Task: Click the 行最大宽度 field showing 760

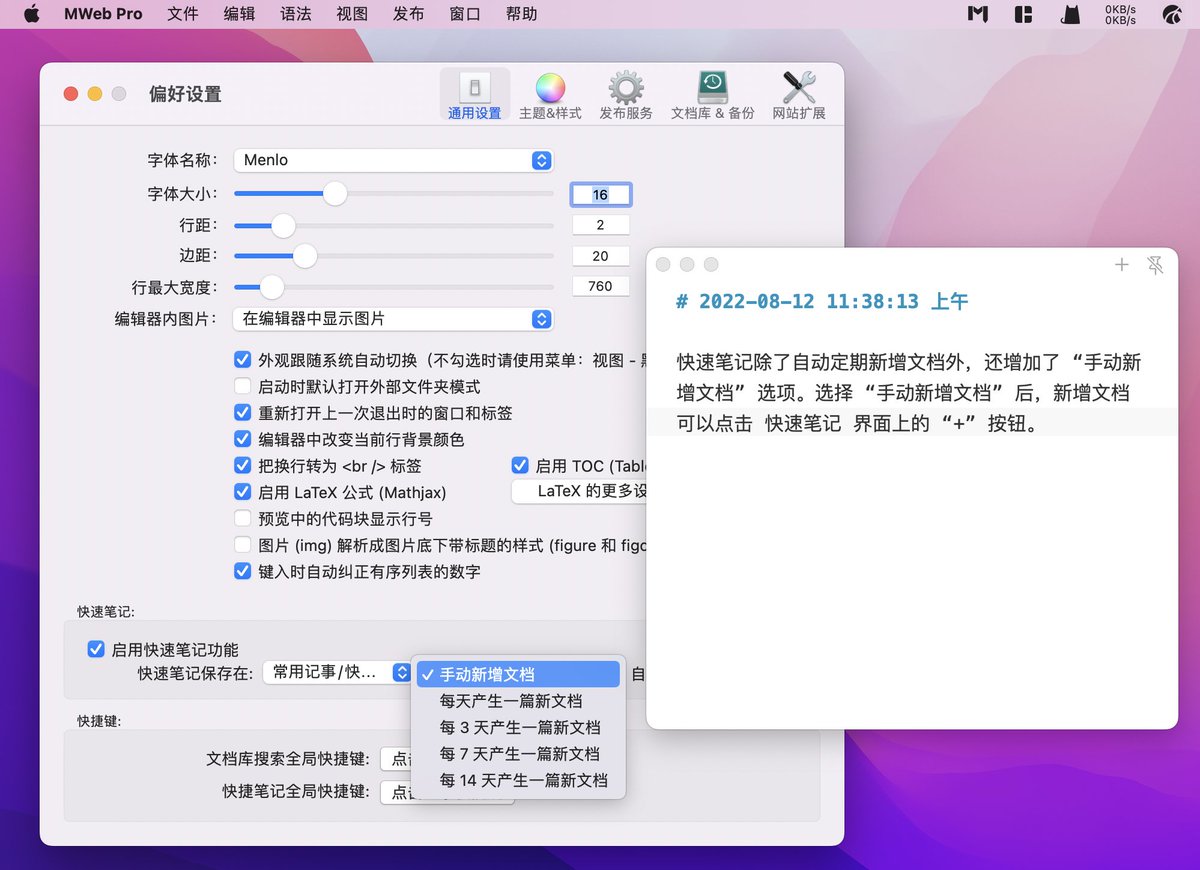Action: 601,287
